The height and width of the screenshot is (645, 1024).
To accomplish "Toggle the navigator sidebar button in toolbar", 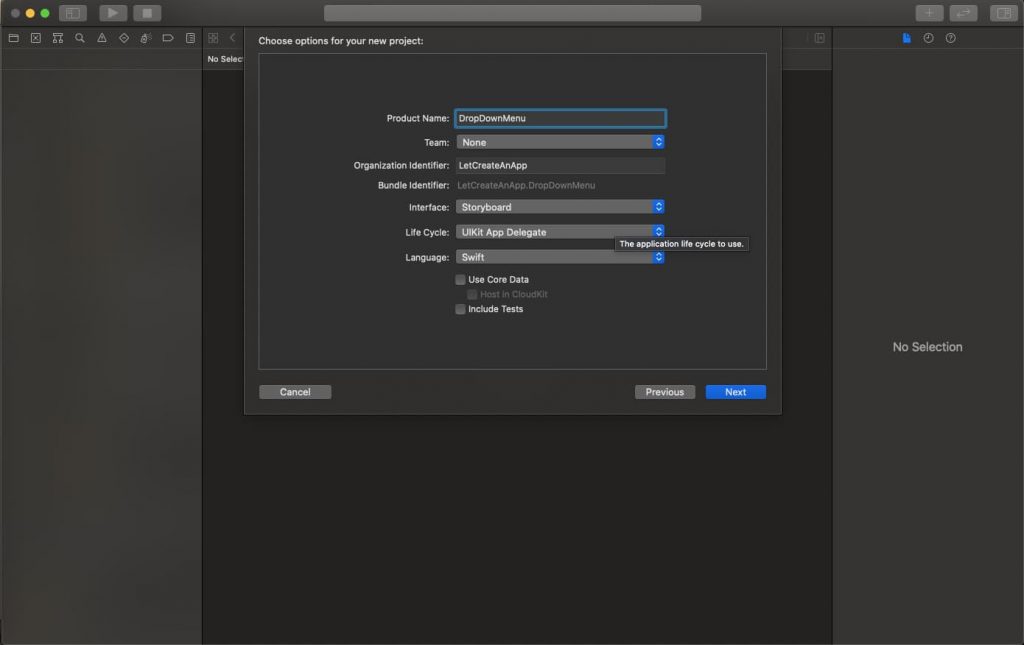I will pyautogui.click(x=72, y=12).
